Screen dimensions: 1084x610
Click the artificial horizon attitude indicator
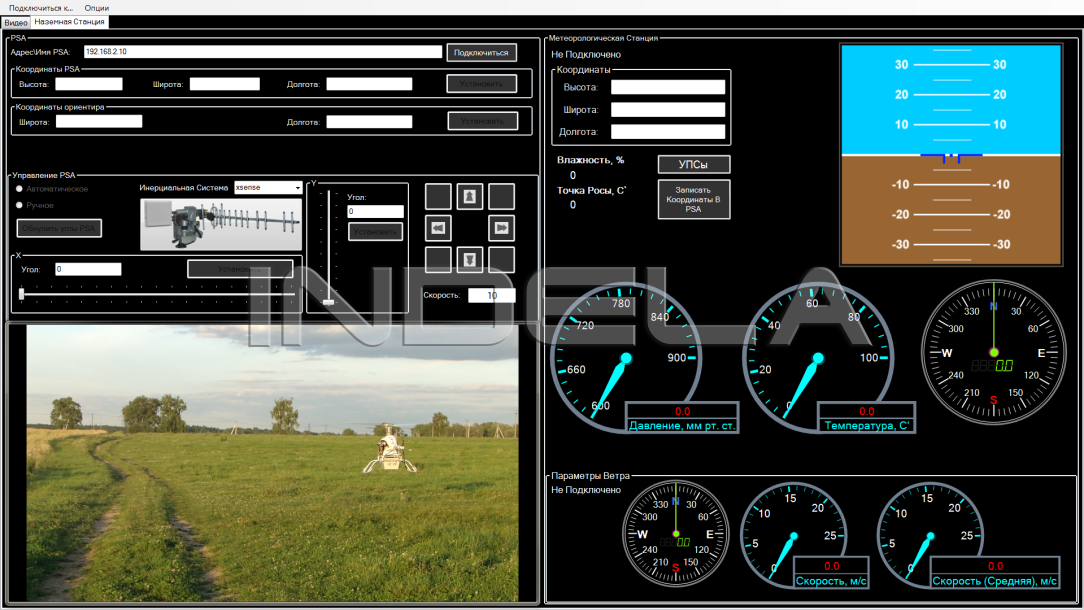(x=951, y=155)
